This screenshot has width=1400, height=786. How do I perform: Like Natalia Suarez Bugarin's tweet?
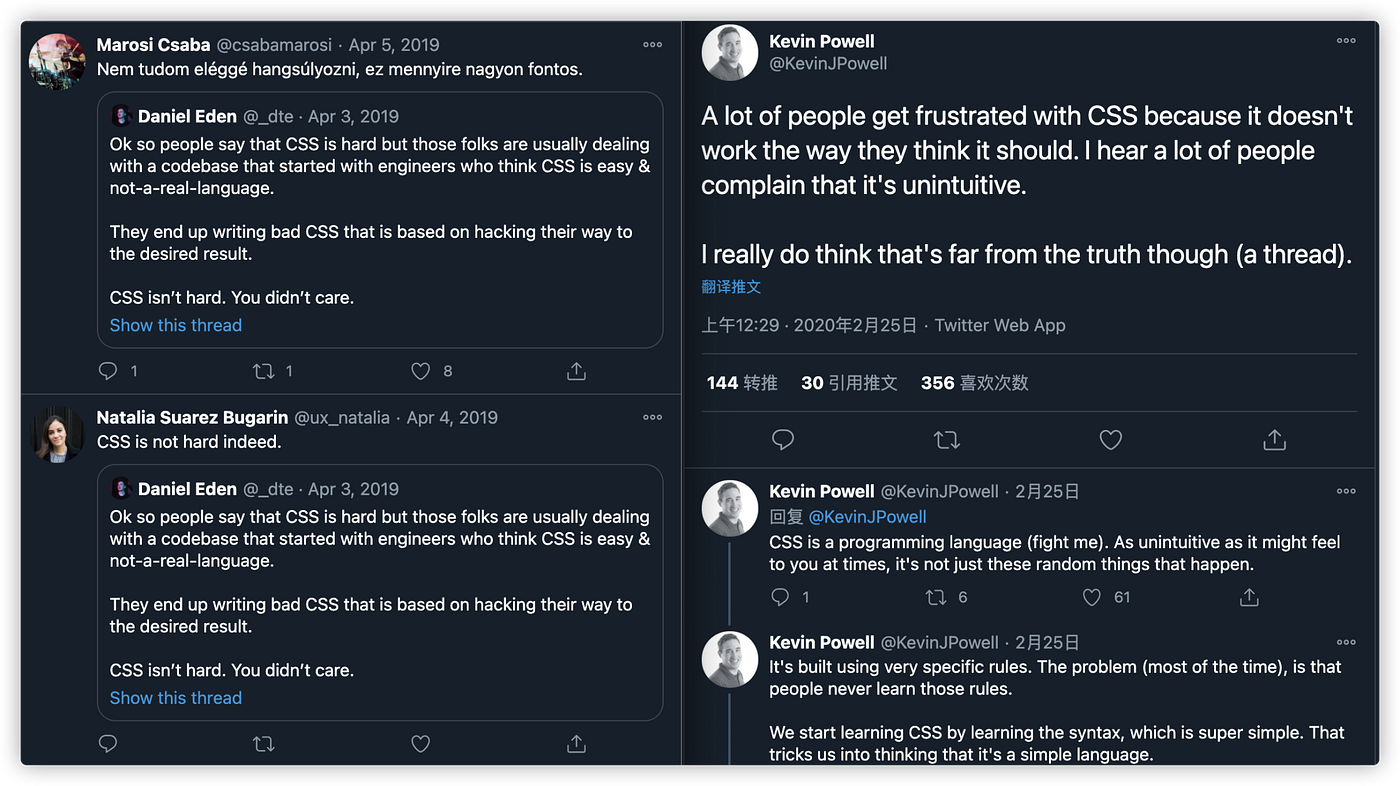[x=421, y=743]
